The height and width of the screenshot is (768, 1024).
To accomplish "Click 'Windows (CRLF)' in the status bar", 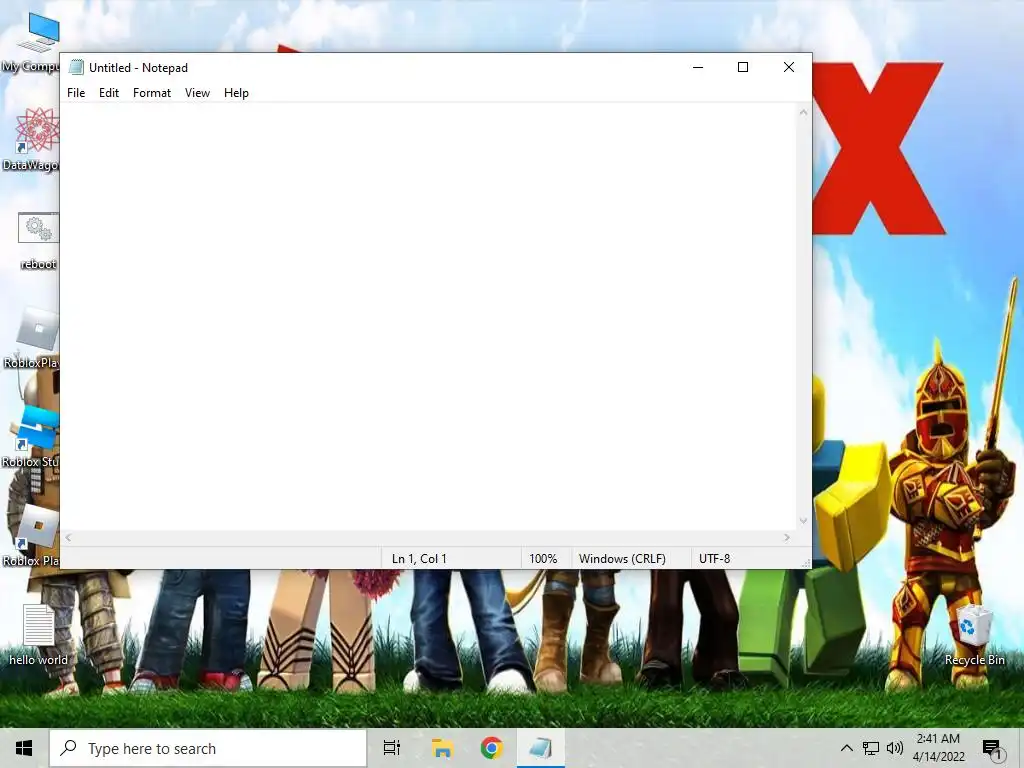I will [x=622, y=559].
